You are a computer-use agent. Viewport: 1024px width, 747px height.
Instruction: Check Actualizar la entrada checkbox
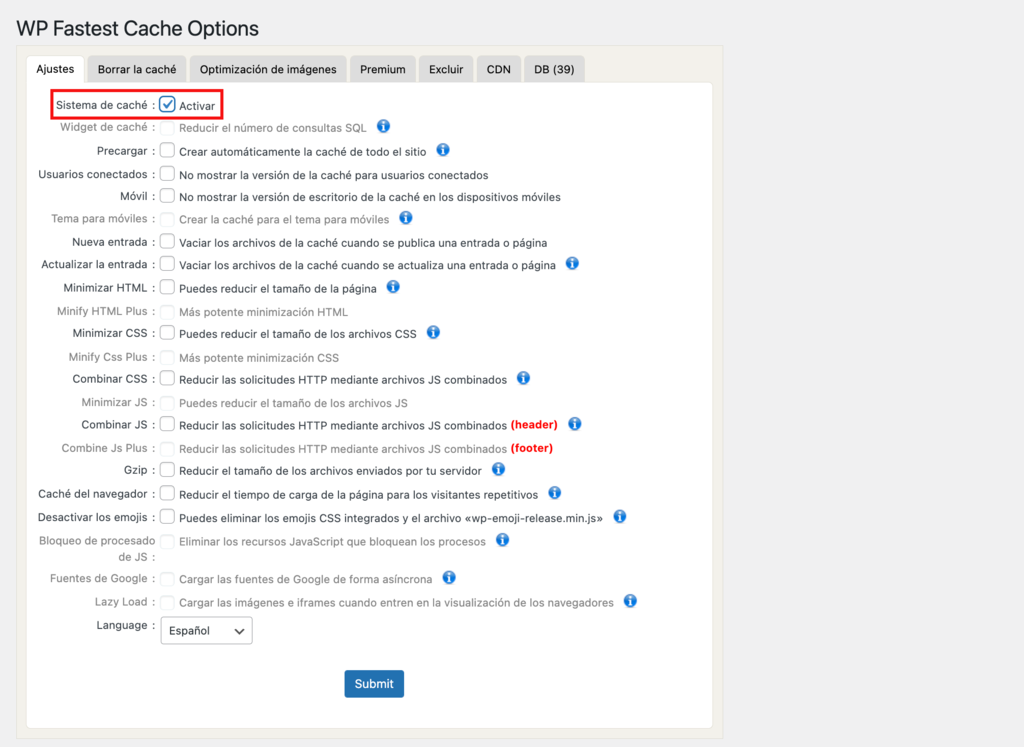(x=167, y=264)
